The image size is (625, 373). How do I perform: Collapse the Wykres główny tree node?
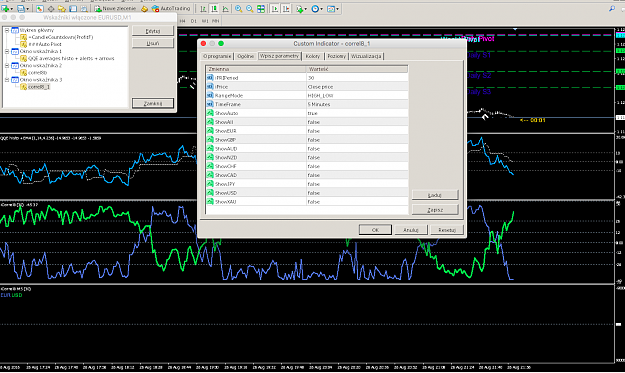point(7,30)
